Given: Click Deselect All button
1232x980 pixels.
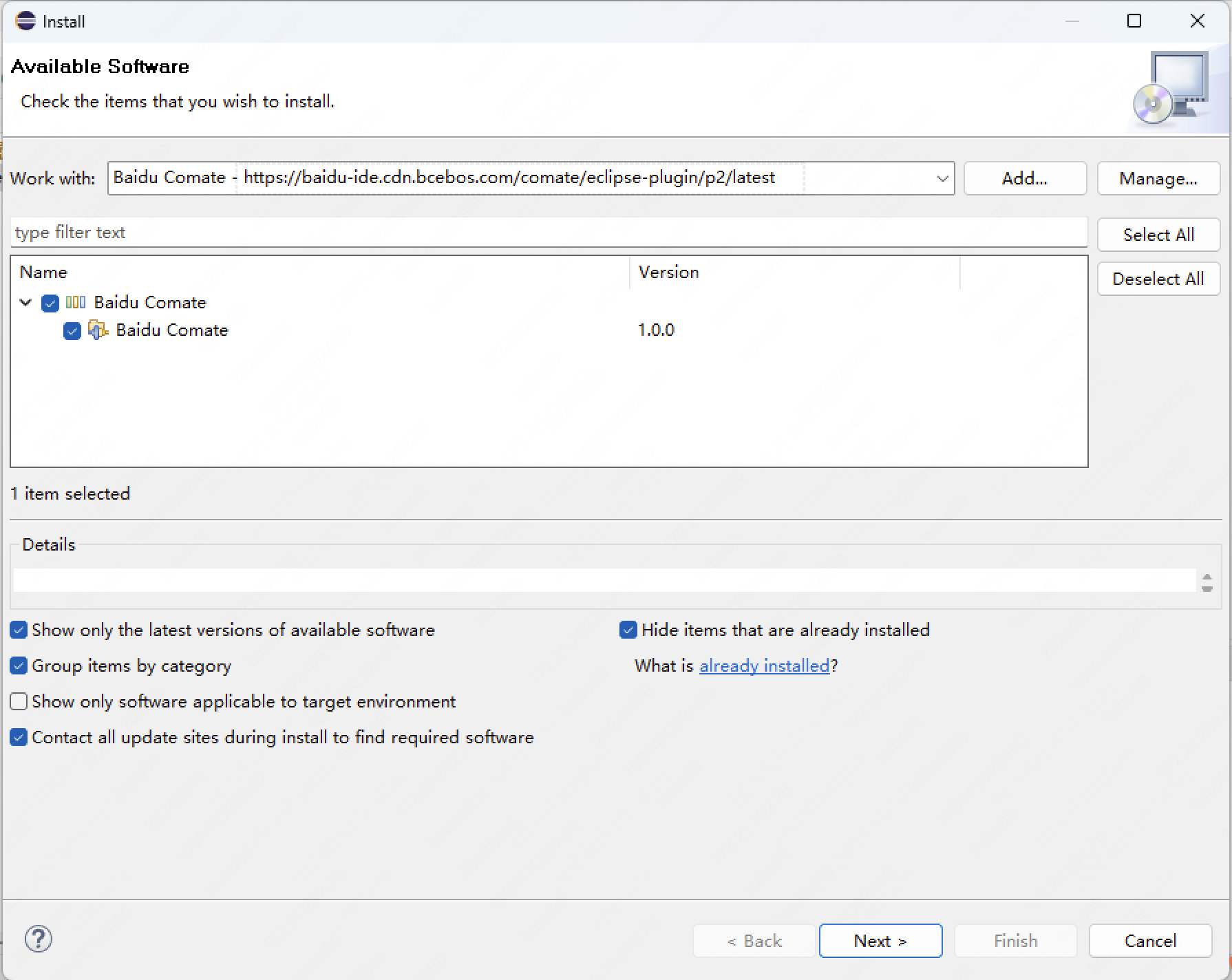Looking at the screenshot, I should 1158,279.
